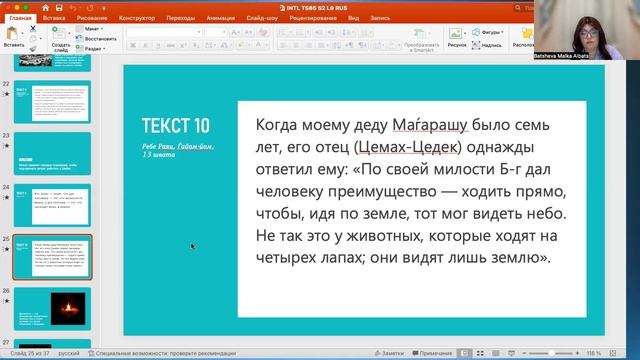Click the Format Painter brush icon
The image size is (640, 360).
coord(33,49)
